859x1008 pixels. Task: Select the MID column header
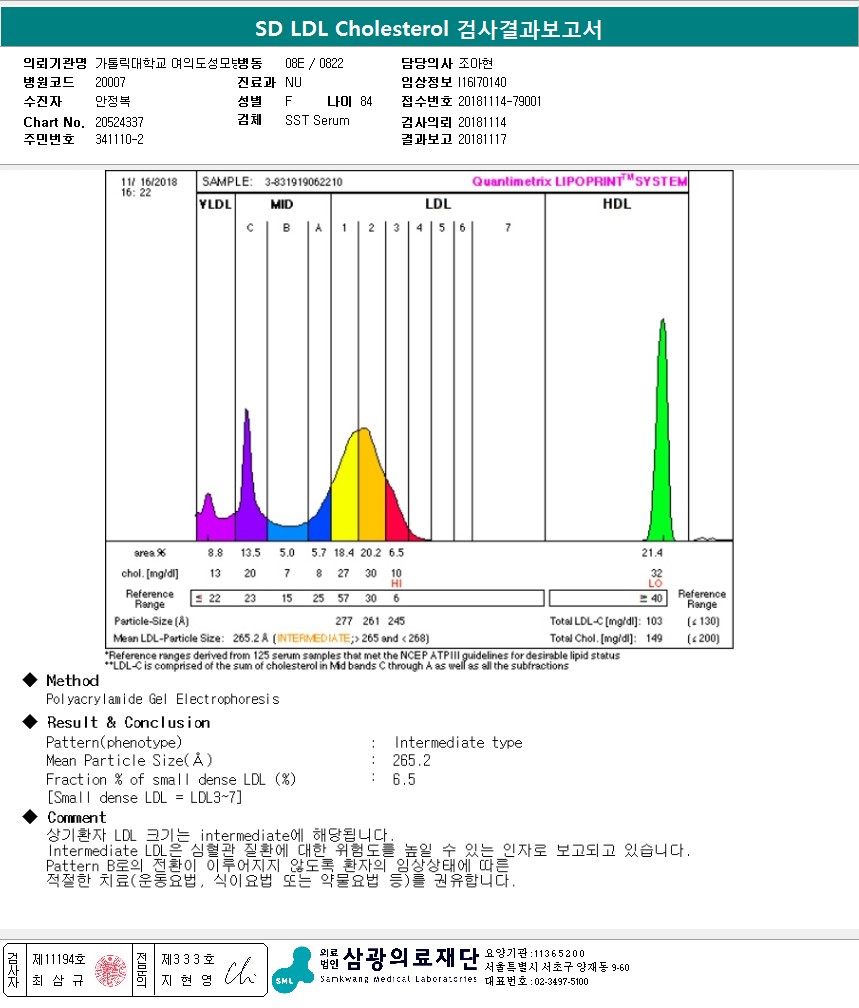click(x=282, y=204)
